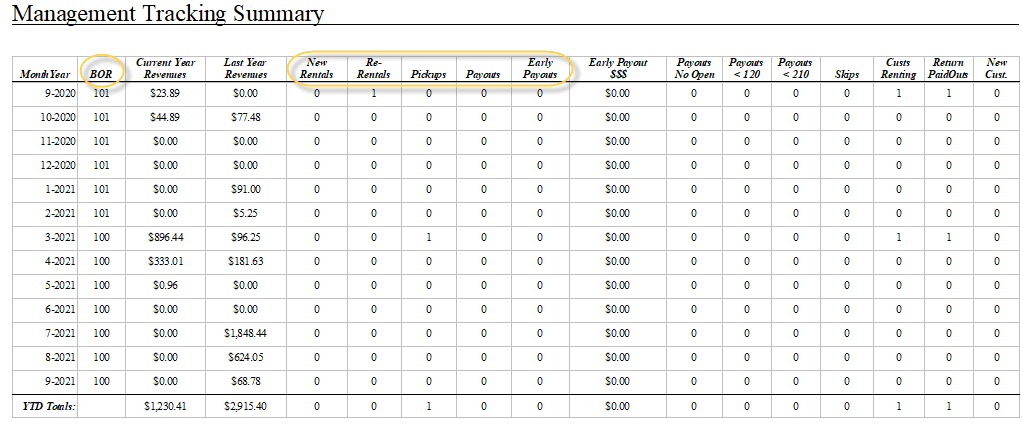This screenshot has width=1023, height=425.
Task: Select the New Cust. column header
Action: tap(996, 68)
